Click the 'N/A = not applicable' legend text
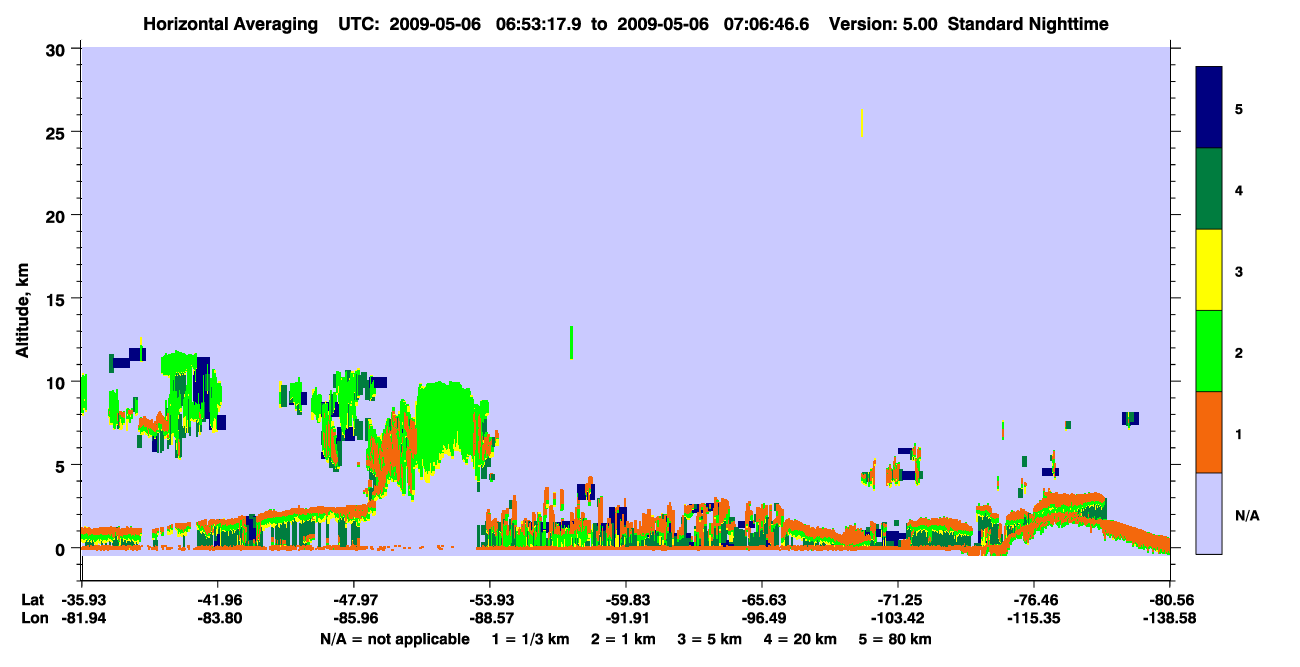This screenshot has width=1300, height=667. (394, 639)
